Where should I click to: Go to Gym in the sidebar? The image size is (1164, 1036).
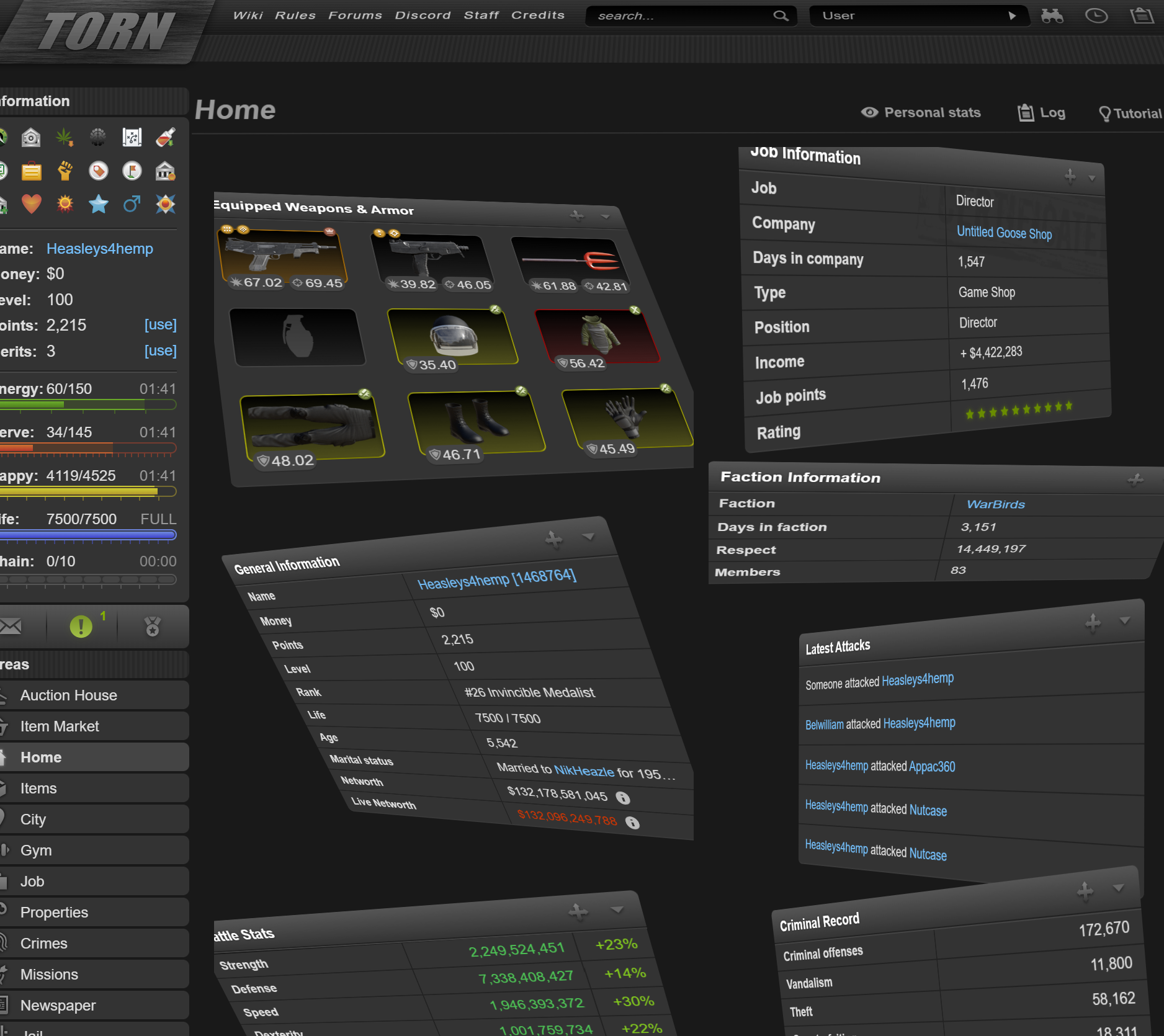[x=36, y=851]
